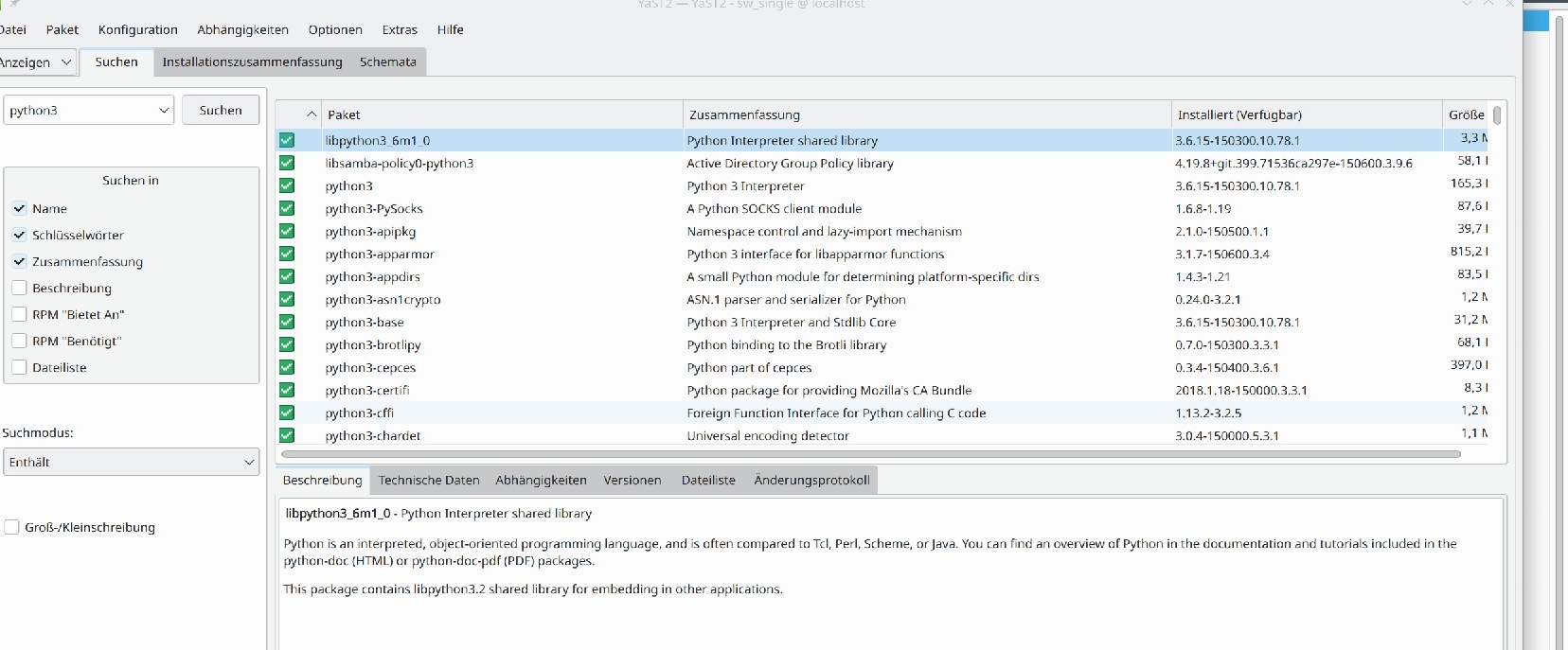Open the Versionen details tab
The height and width of the screenshot is (650, 1568).
tap(632, 480)
